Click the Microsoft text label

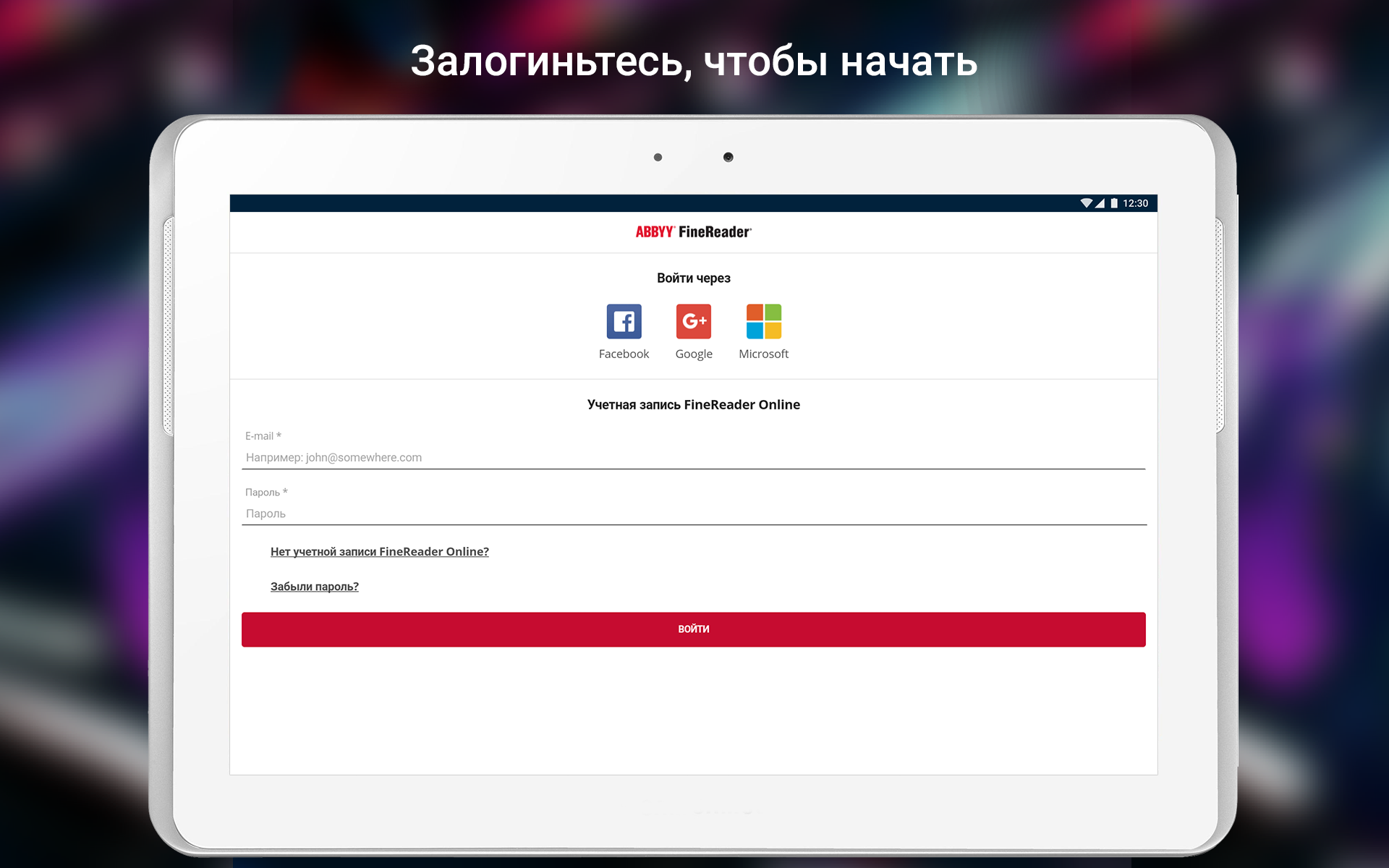(764, 354)
